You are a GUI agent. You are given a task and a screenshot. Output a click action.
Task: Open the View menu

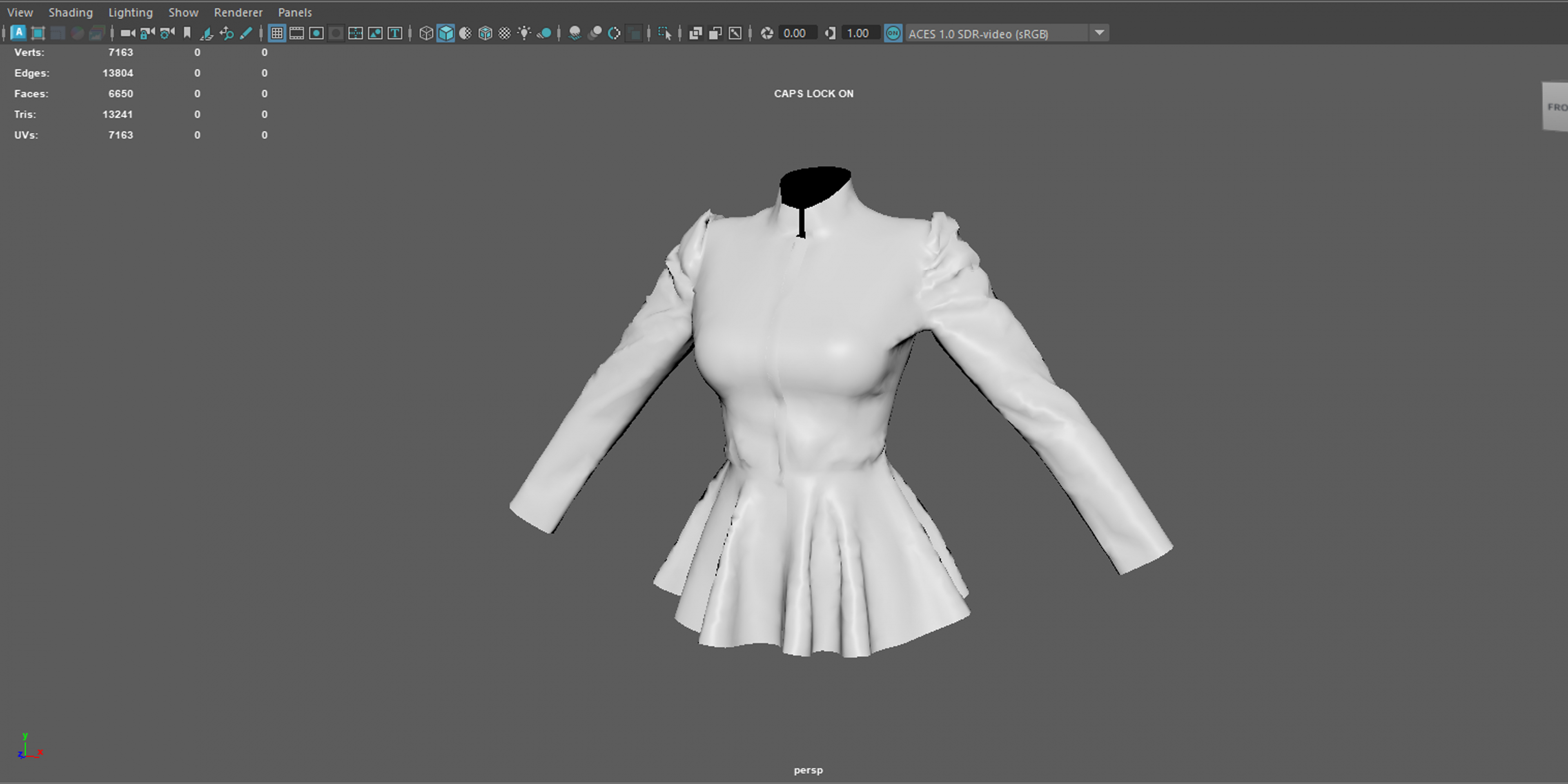coord(20,12)
